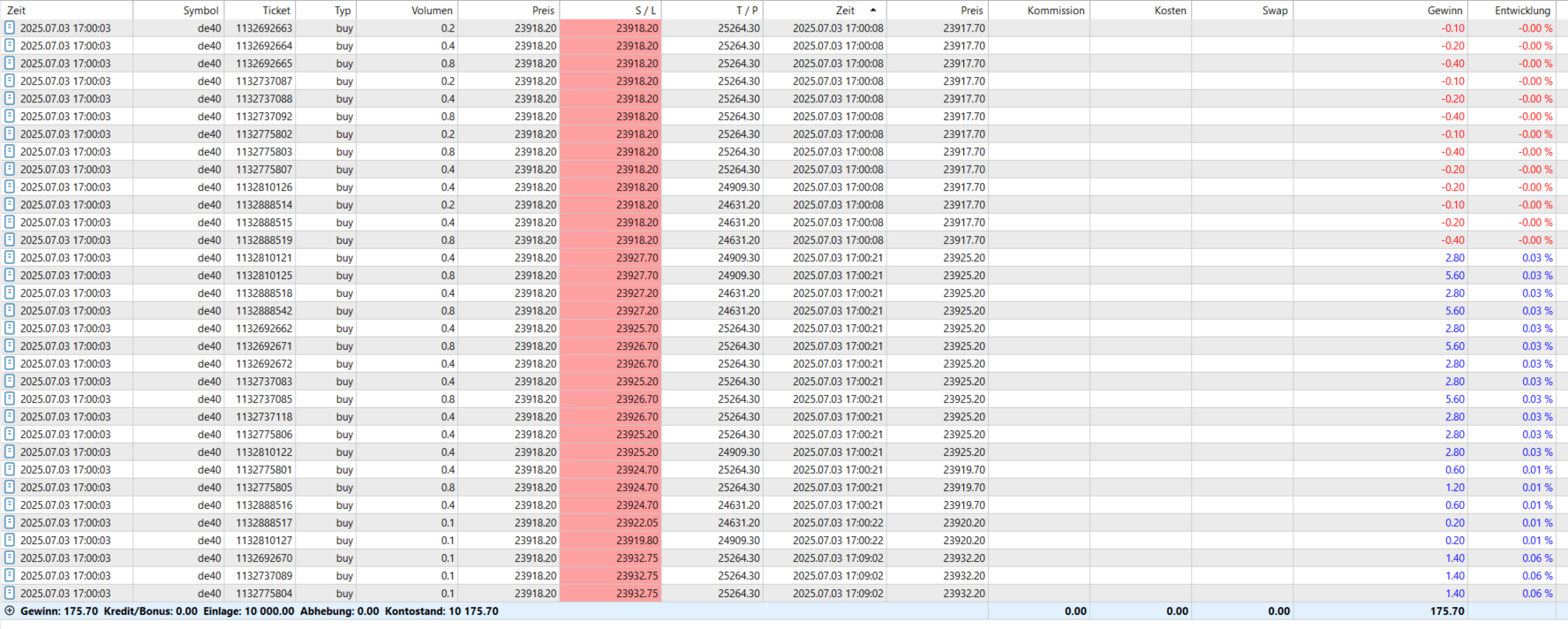
Task: Sort by the S / L column header
Action: pyautogui.click(x=610, y=11)
